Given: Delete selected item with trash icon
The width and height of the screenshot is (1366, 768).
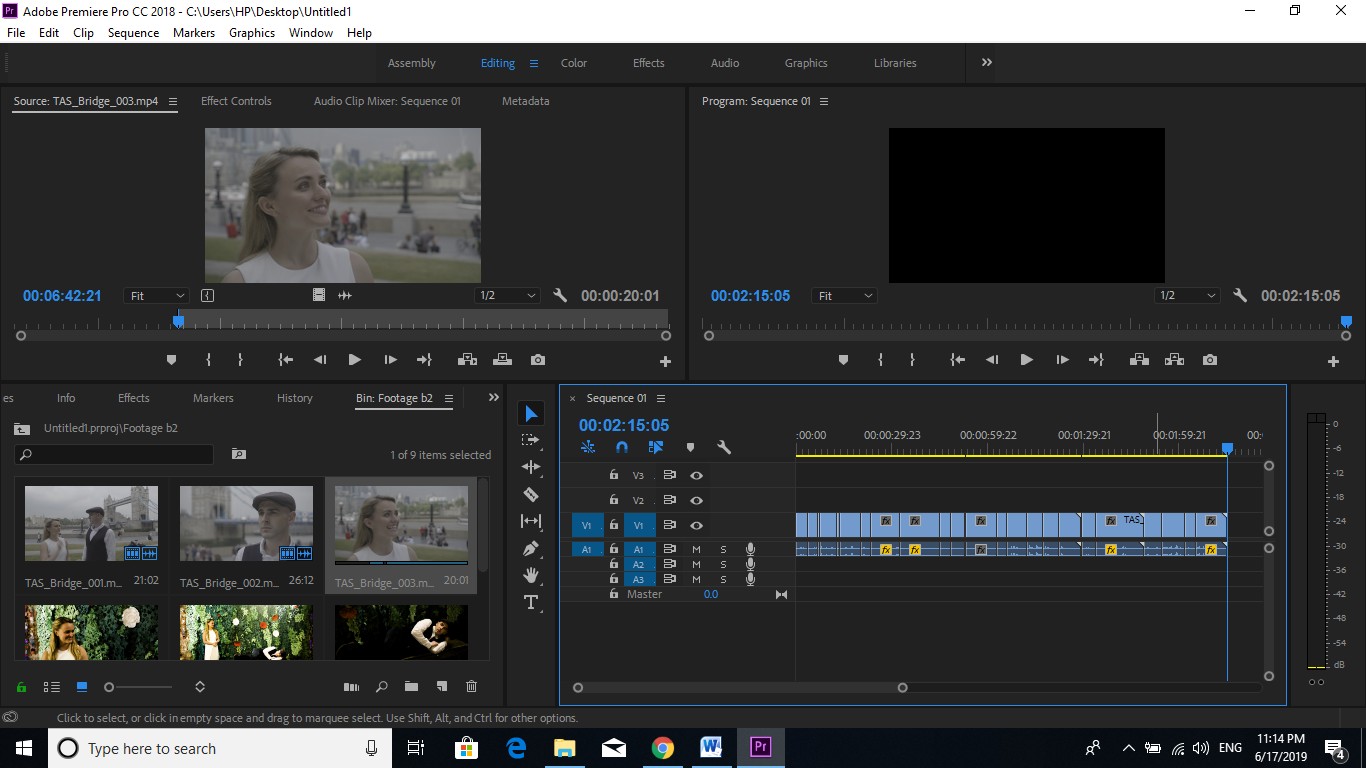Looking at the screenshot, I should [471, 687].
